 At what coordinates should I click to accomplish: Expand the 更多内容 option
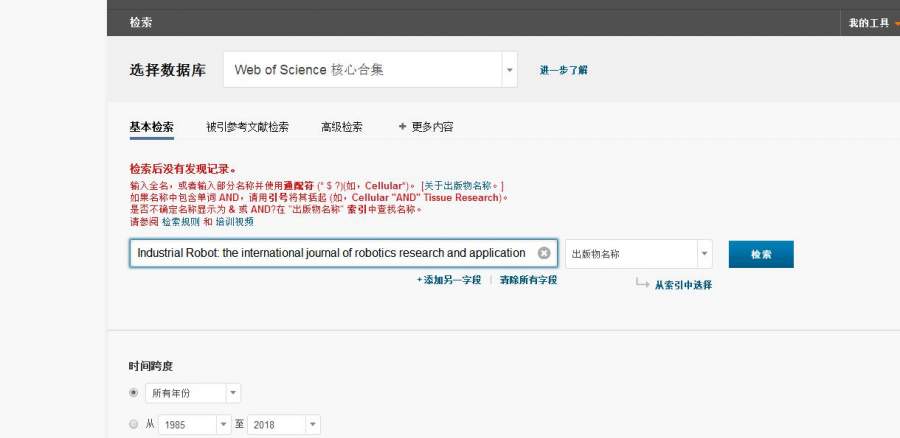[426, 127]
